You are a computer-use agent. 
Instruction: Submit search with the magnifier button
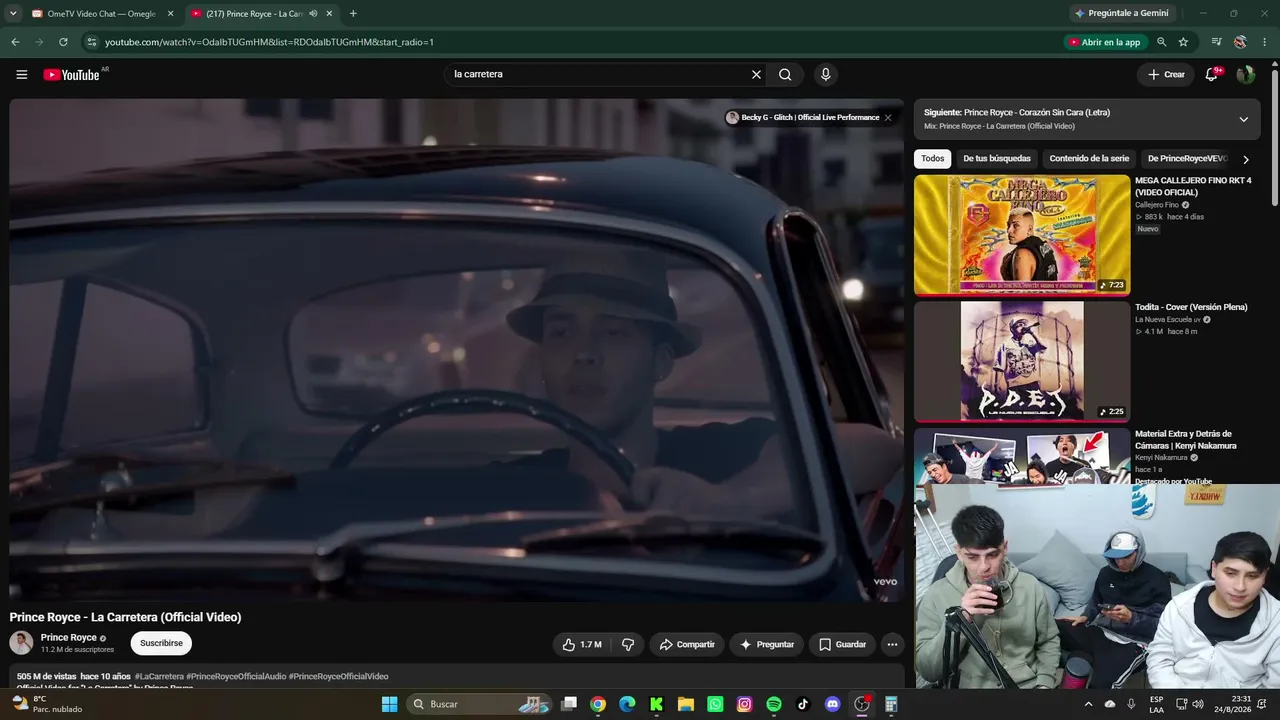(x=785, y=74)
